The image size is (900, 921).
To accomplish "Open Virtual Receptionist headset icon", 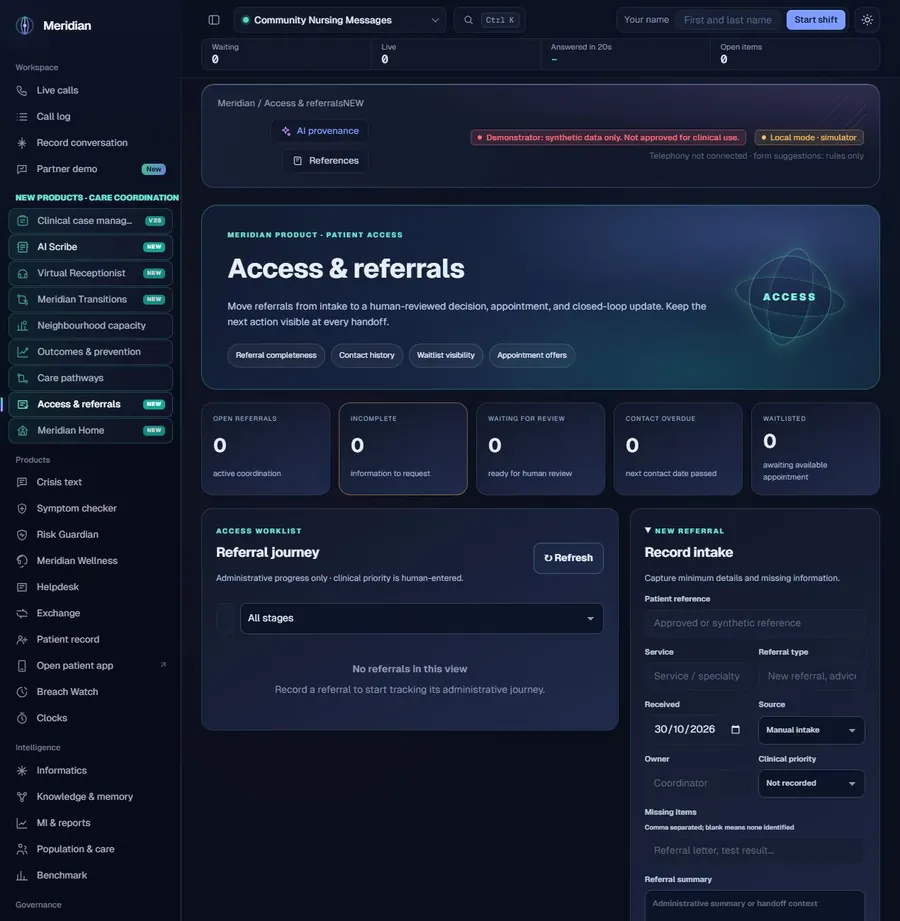I will pyautogui.click(x=22, y=273).
